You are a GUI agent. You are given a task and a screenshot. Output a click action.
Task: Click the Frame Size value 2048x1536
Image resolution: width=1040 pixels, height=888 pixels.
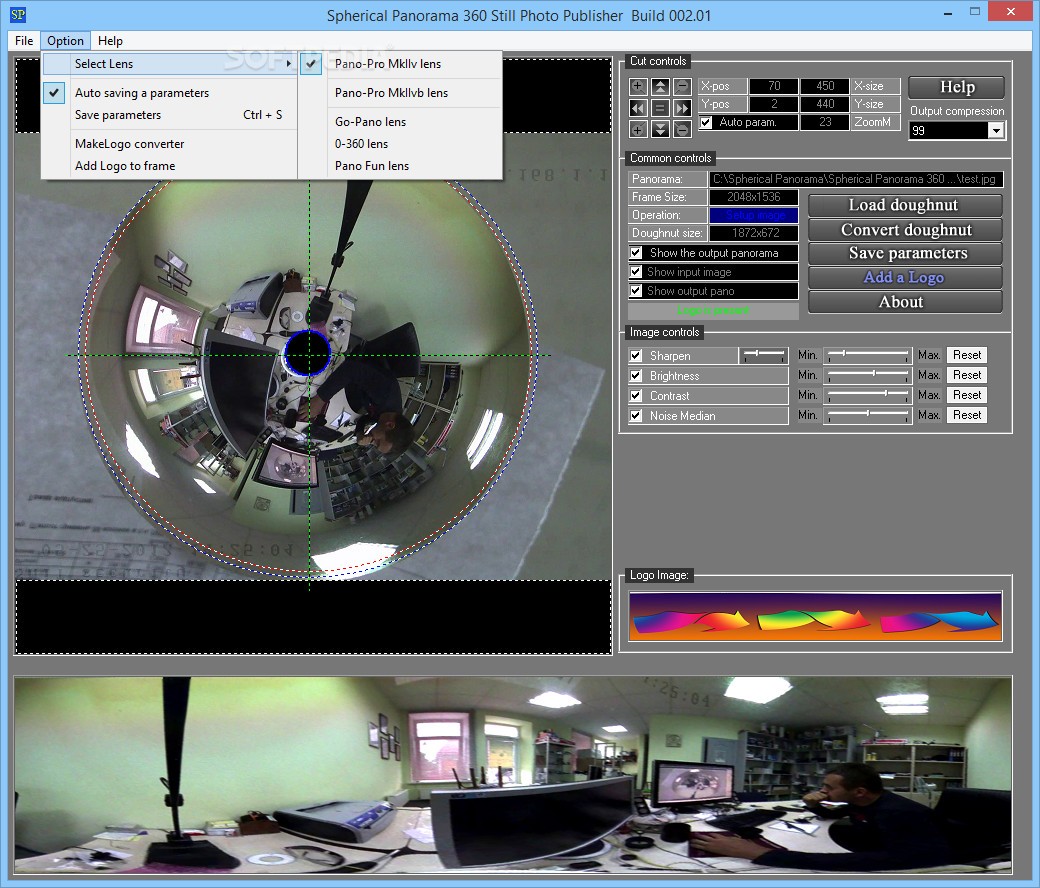pyautogui.click(x=753, y=197)
